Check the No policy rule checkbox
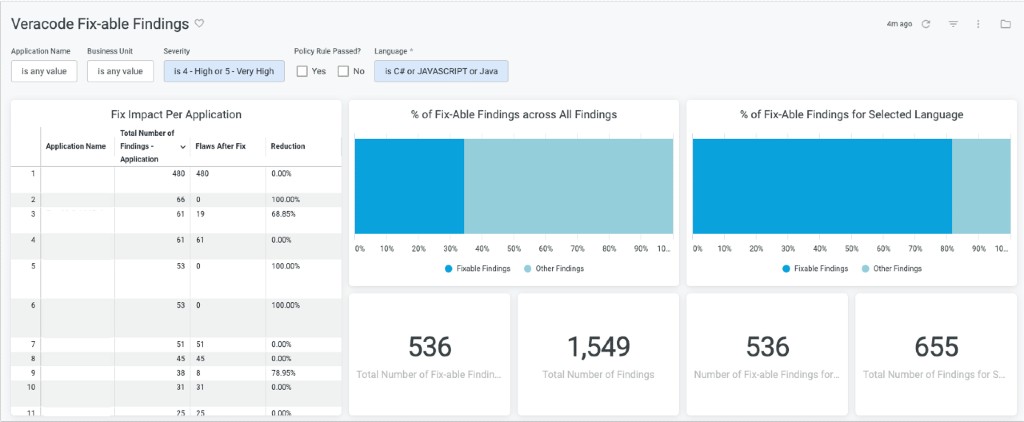1024x422 pixels. [343, 71]
